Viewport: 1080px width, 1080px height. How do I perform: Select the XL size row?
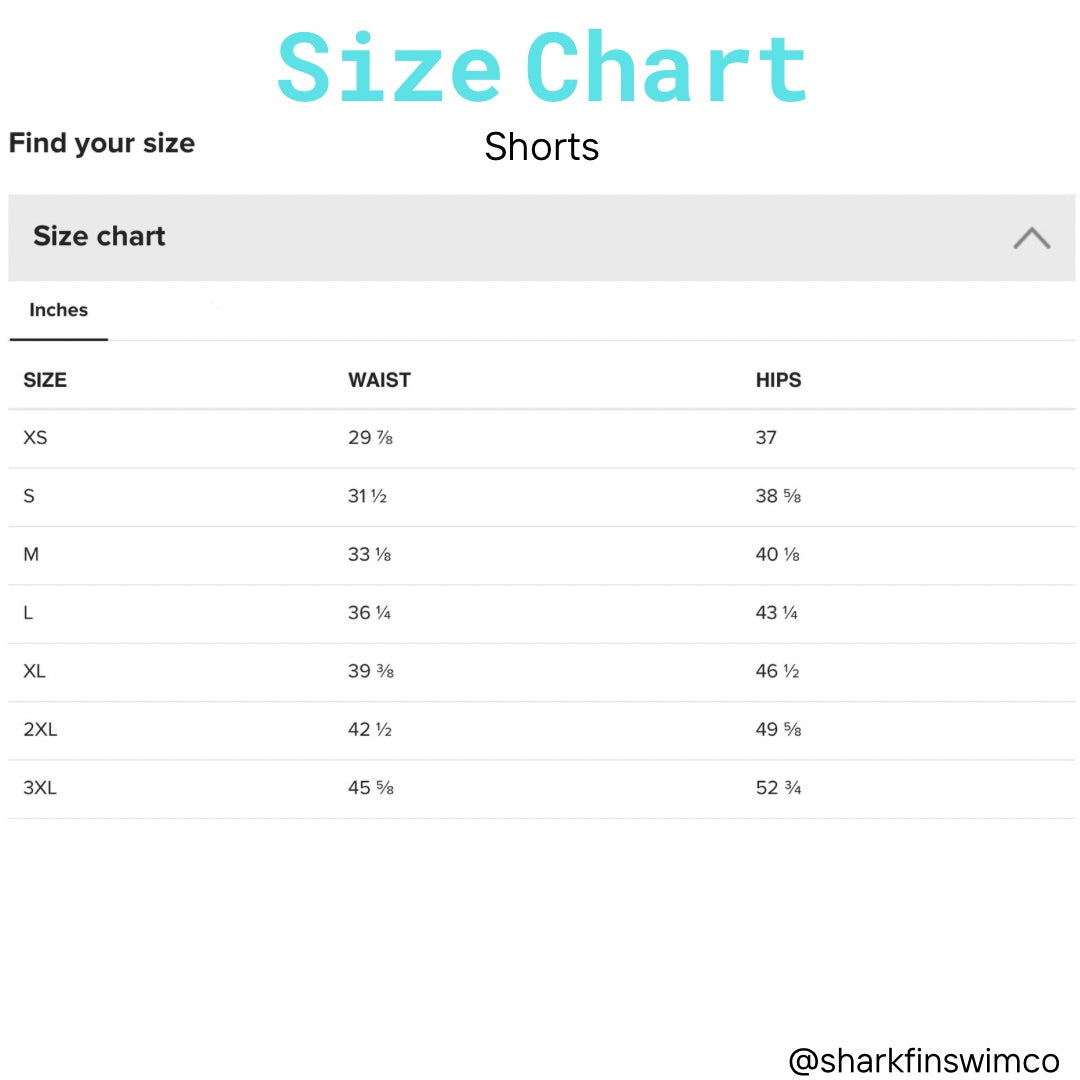click(x=35, y=671)
